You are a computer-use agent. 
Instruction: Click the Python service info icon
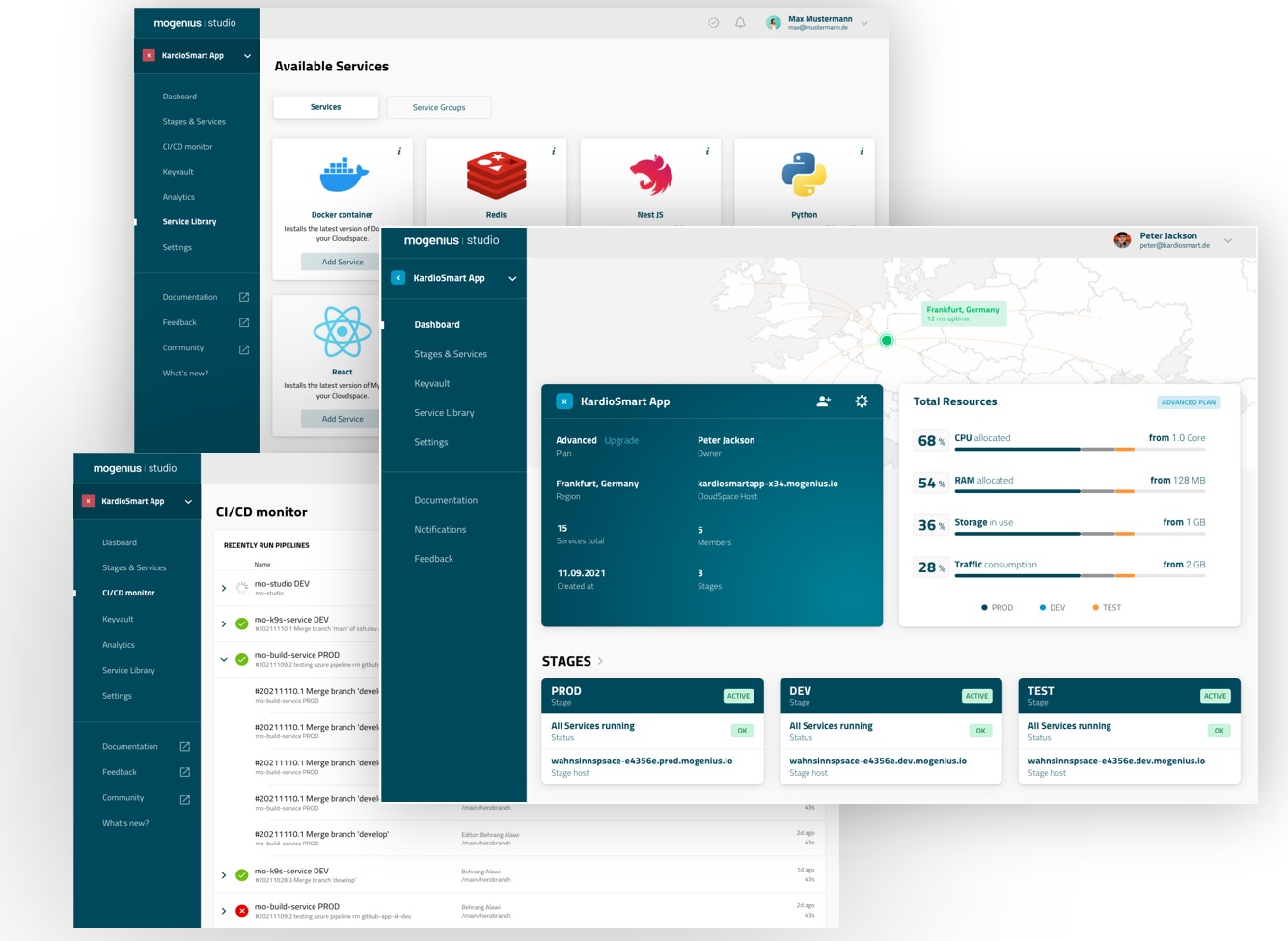[x=862, y=152]
